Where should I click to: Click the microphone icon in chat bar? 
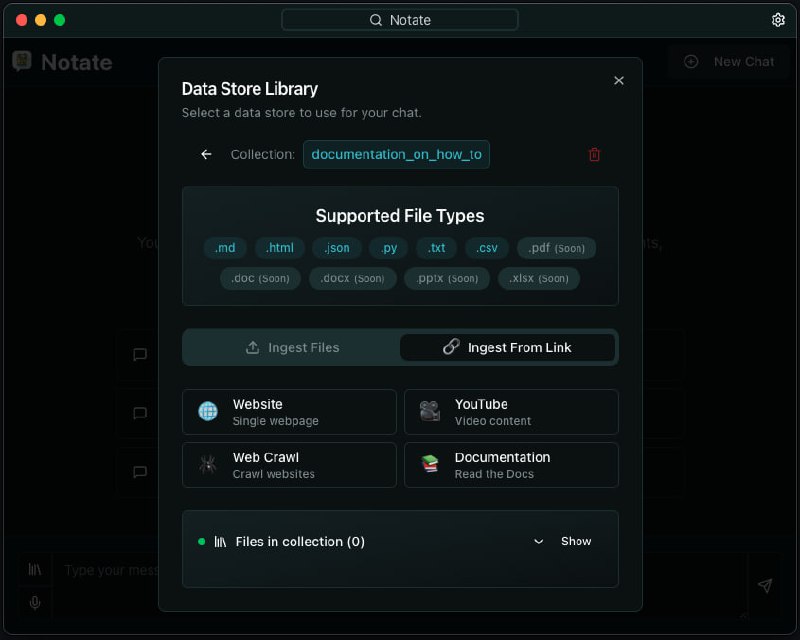pyautogui.click(x=35, y=602)
